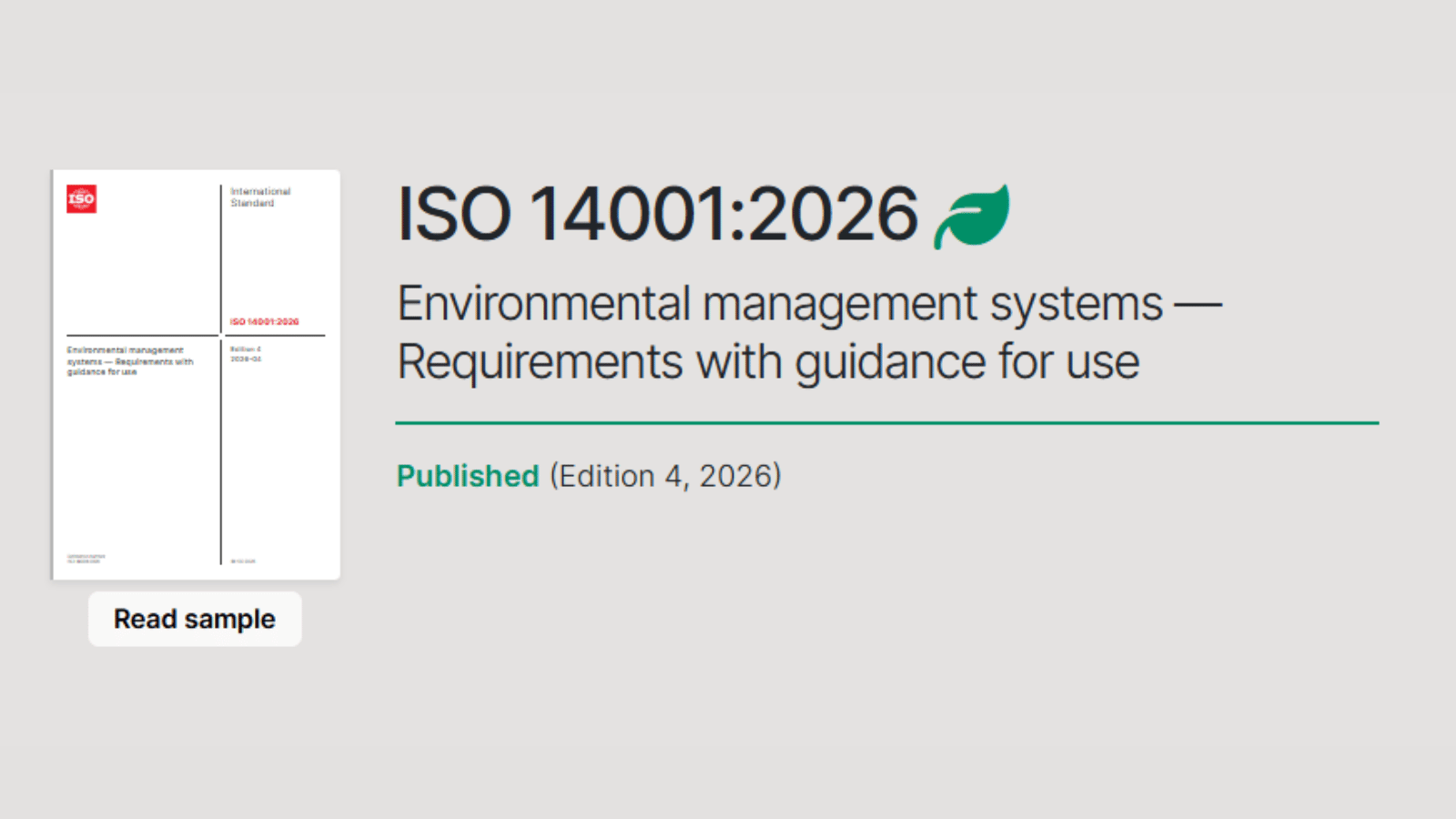Click the Edition 4 2026-04 text on cover

tap(247, 354)
